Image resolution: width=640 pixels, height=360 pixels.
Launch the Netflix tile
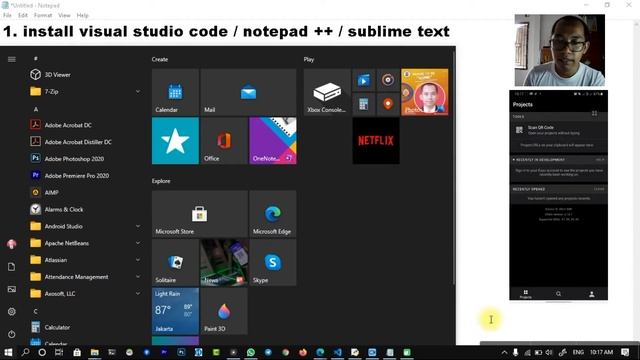[376, 141]
